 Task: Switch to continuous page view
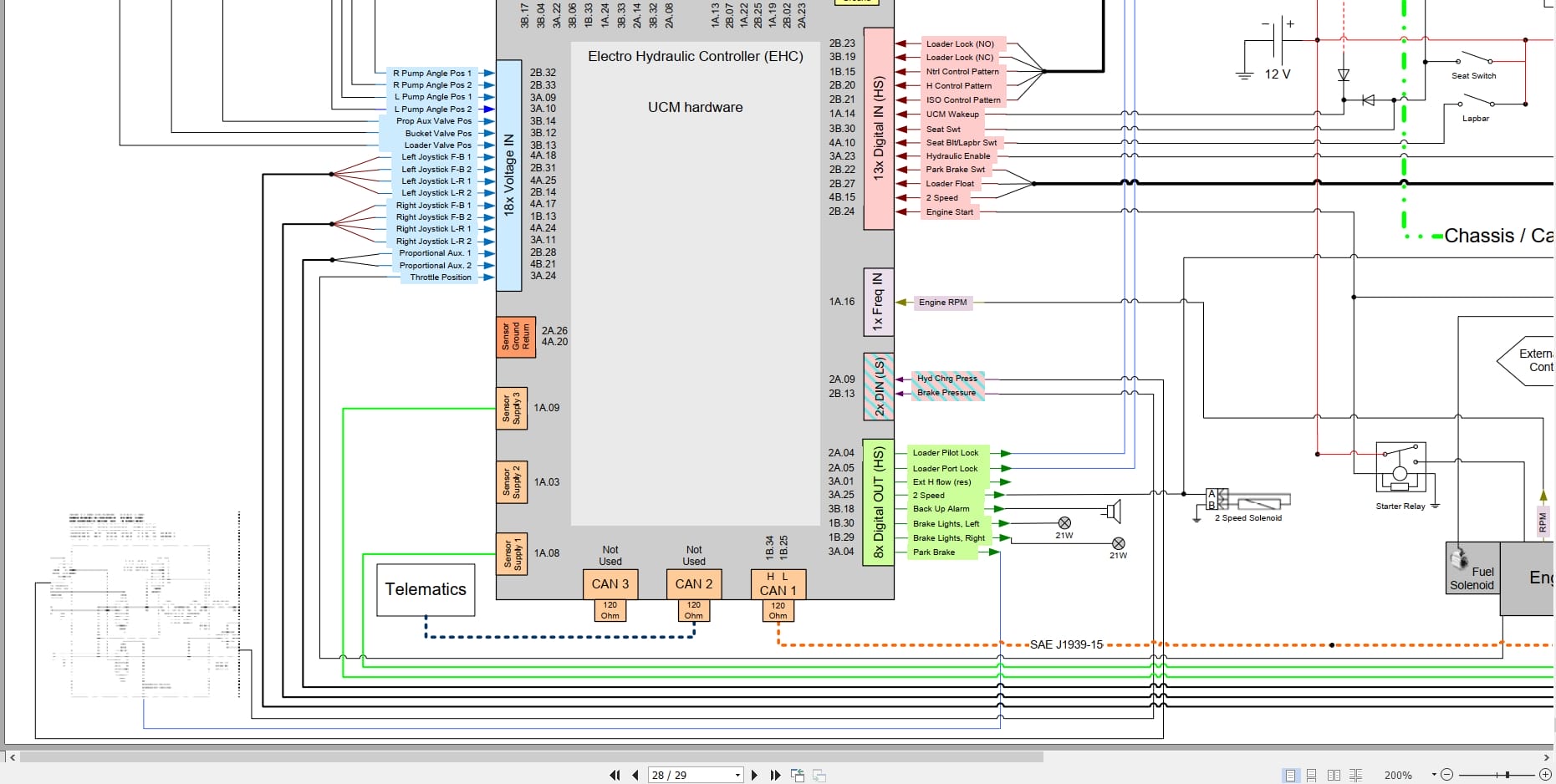click(1312, 775)
